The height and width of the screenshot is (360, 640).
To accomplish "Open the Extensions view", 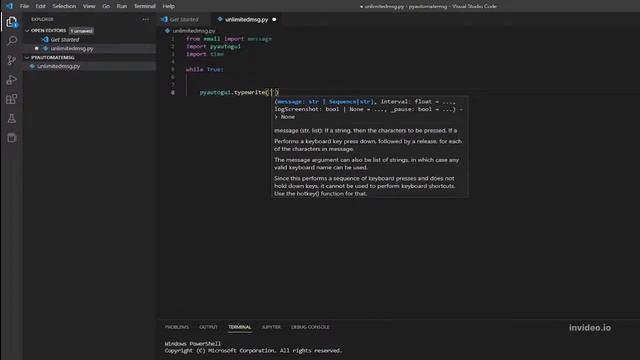I will pyautogui.click(x=11, y=99).
